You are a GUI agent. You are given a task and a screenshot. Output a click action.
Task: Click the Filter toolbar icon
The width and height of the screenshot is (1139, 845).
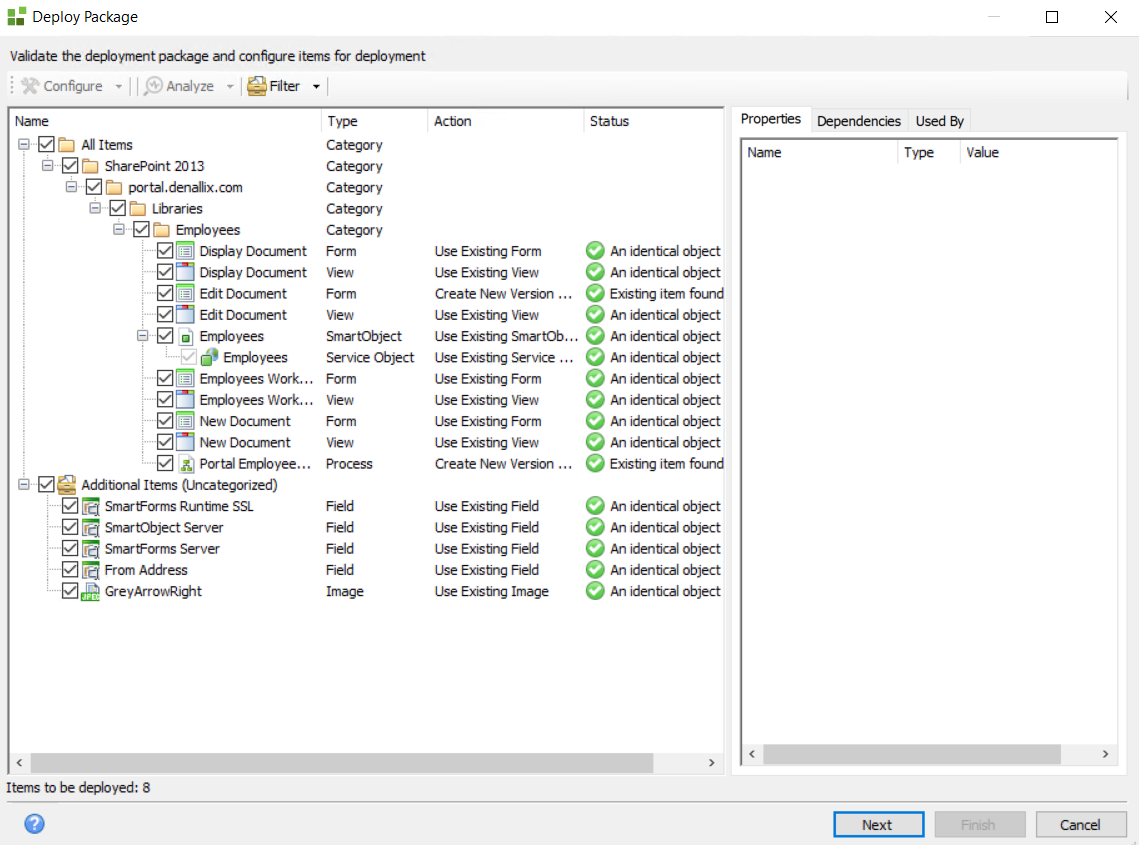(257, 86)
